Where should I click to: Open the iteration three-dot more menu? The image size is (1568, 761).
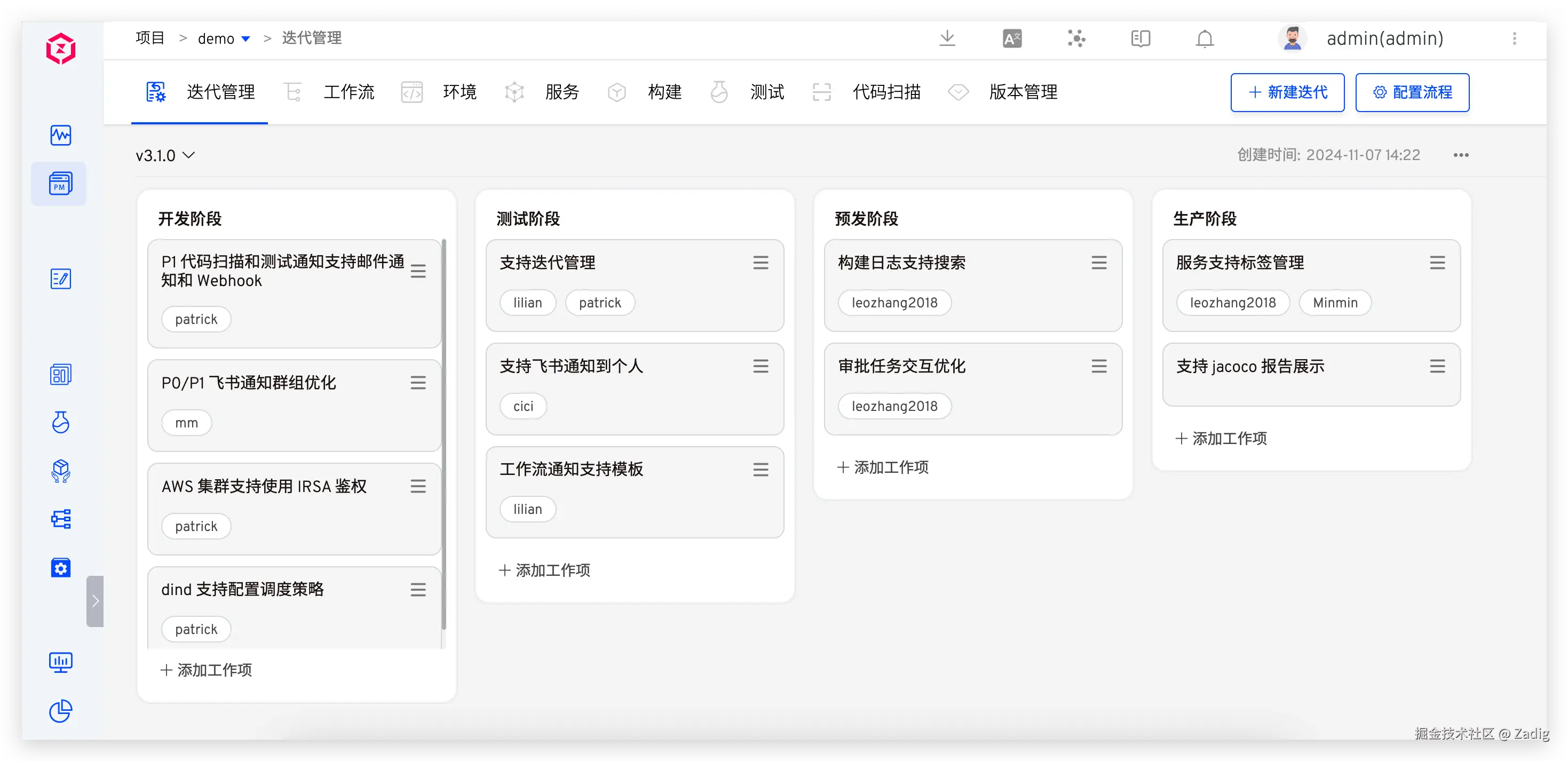[1460, 155]
